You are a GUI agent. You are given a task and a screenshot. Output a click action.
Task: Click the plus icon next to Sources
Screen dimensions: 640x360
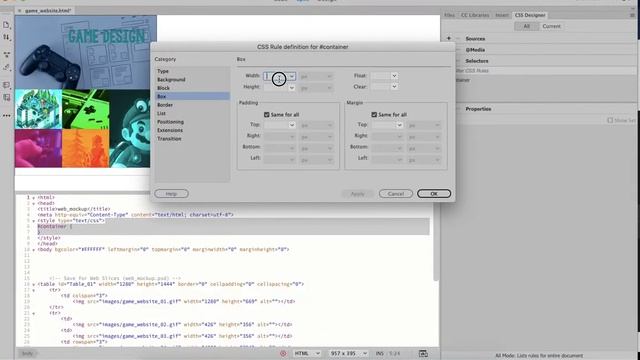449,38
